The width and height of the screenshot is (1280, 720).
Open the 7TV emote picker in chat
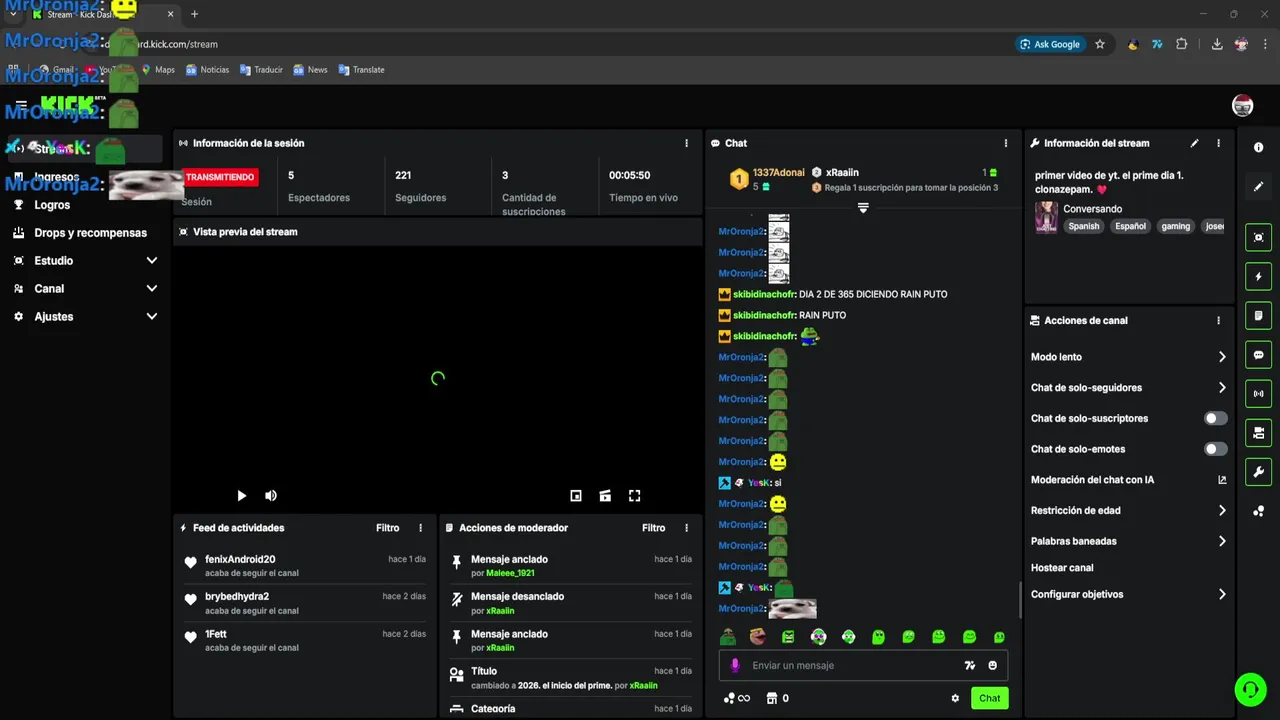click(x=969, y=666)
